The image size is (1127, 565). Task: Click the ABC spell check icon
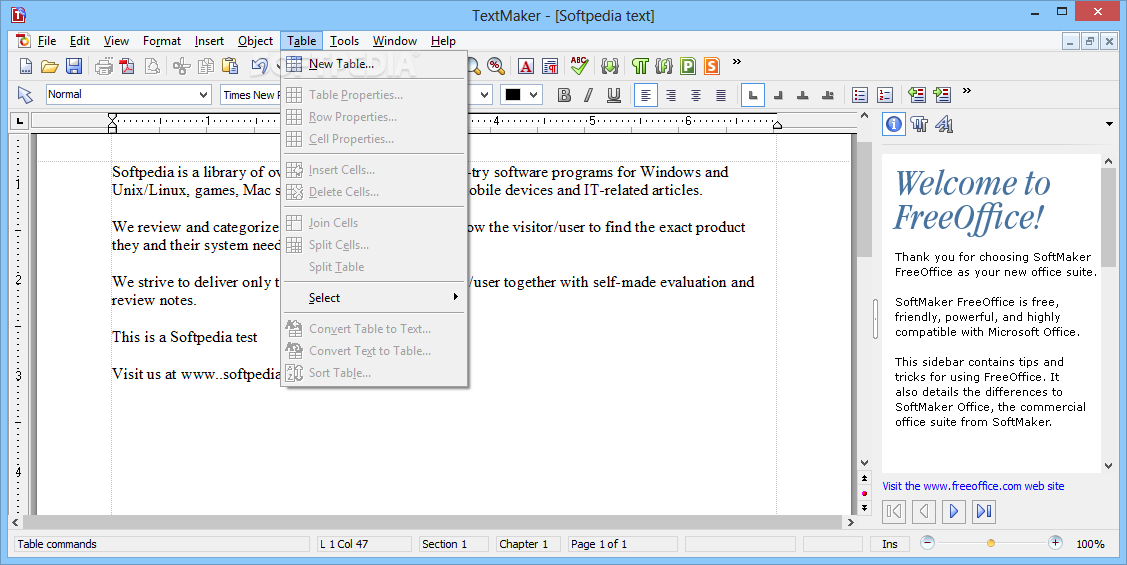579,66
